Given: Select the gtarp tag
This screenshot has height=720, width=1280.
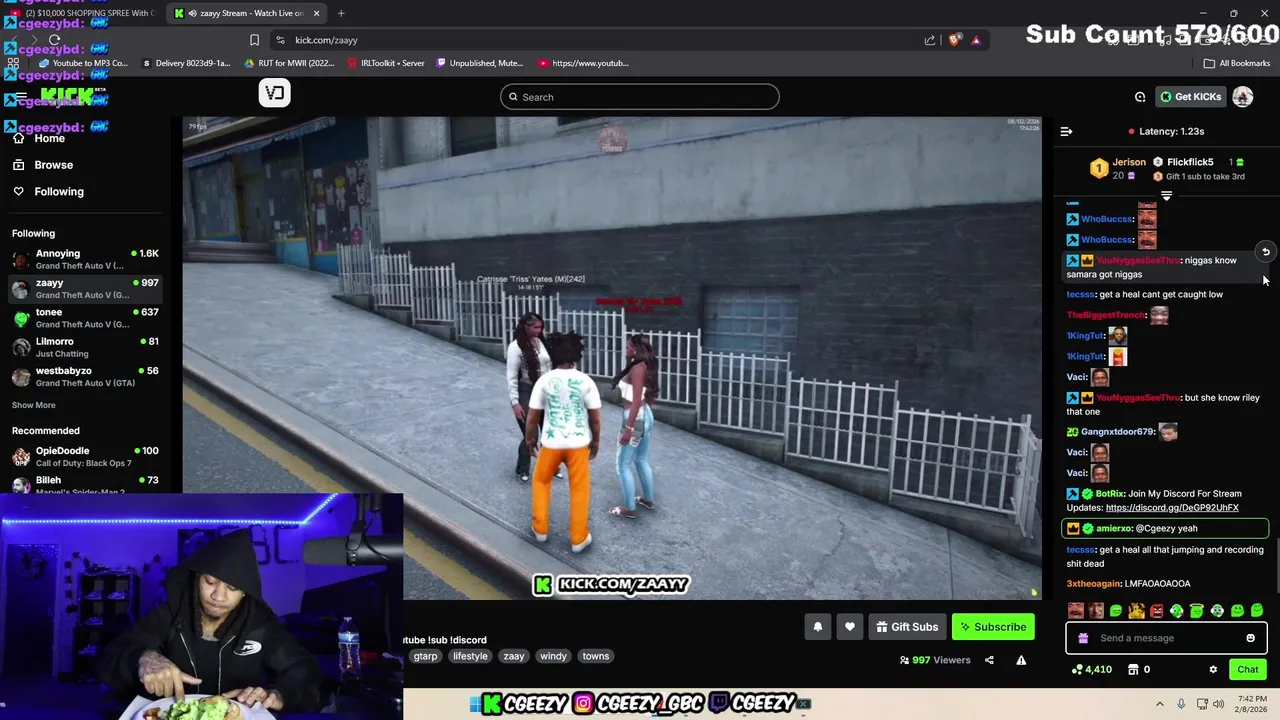Looking at the screenshot, I should coord(426,656).
